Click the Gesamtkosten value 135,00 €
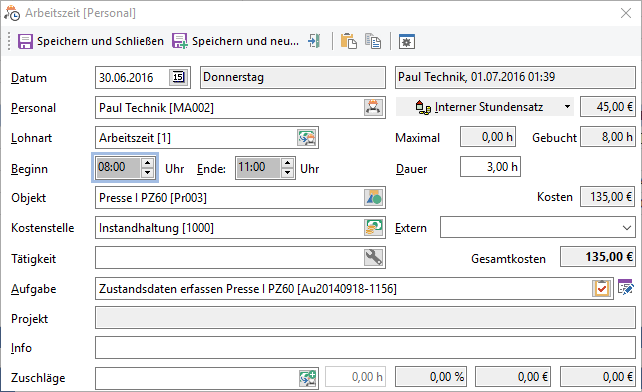The width and height of the screenshot is (642, 392). (598, 257)
